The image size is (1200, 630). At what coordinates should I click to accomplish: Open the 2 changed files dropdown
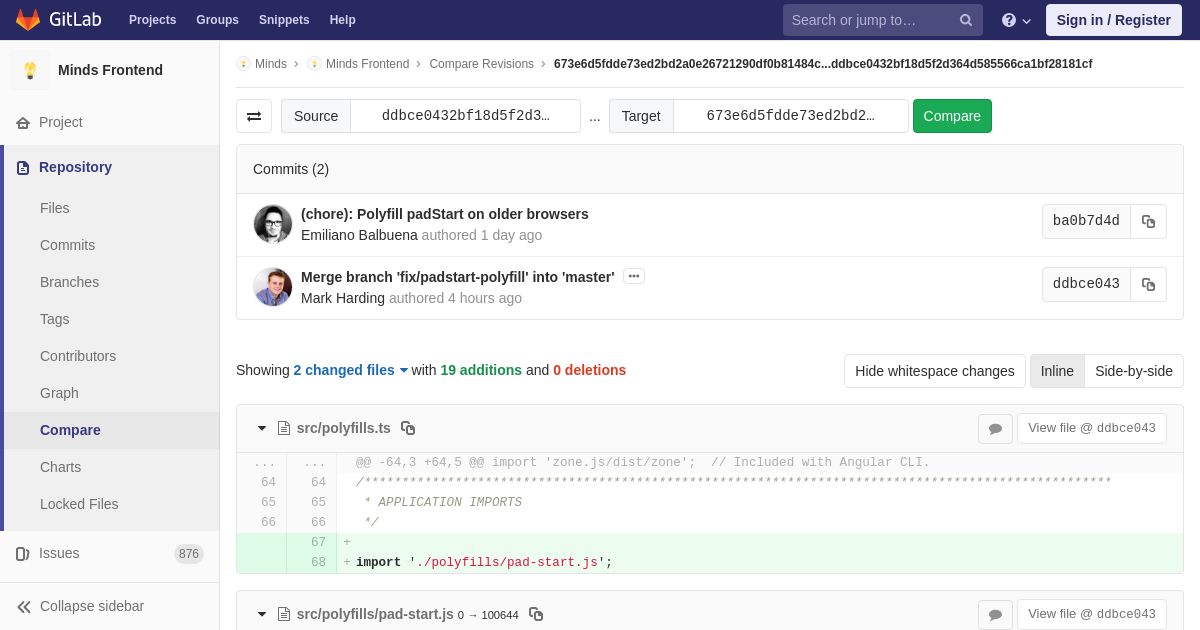tap(350, 370)
